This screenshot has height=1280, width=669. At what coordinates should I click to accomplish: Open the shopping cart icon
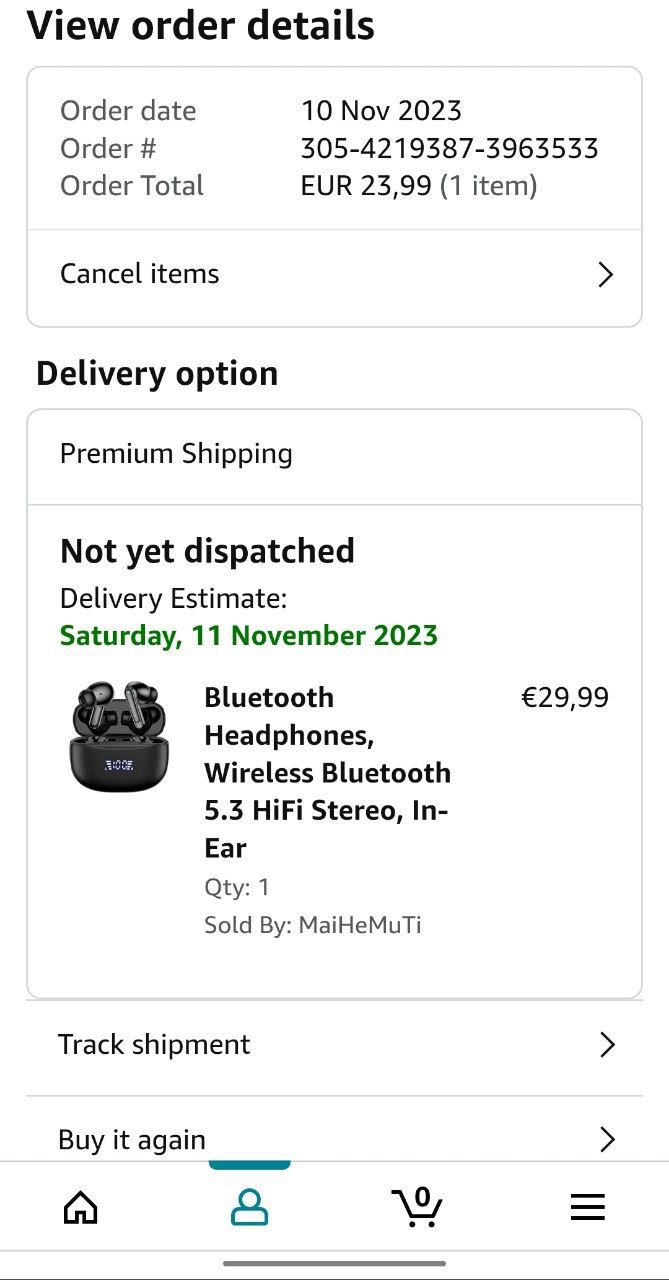tap(417, 1206)
